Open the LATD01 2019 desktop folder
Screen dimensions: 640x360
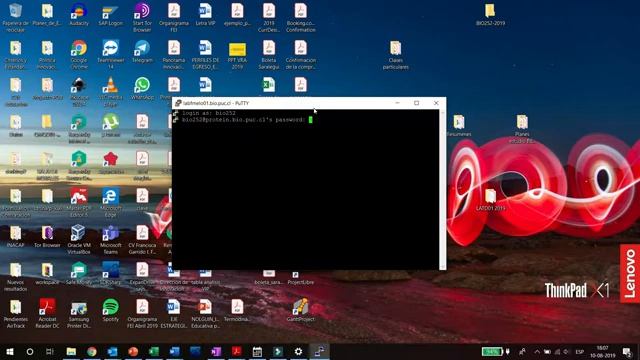[x=490, y=200]
